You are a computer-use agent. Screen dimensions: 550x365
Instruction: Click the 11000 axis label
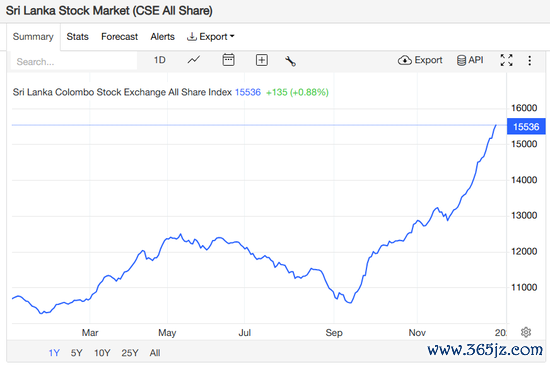point(524,287)
